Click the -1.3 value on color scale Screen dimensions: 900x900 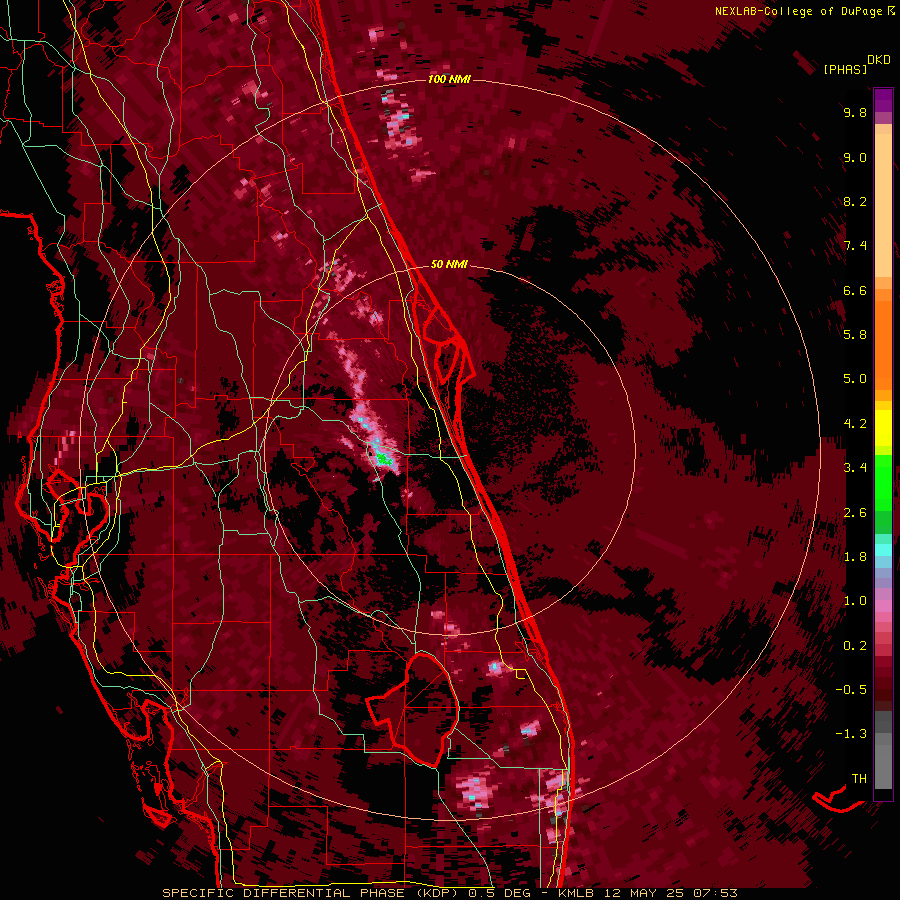851,734
